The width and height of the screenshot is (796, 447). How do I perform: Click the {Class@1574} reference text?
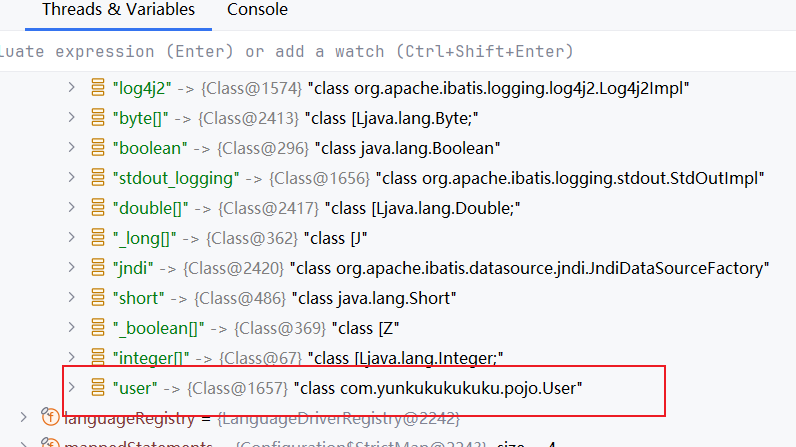tap(251, 88)
